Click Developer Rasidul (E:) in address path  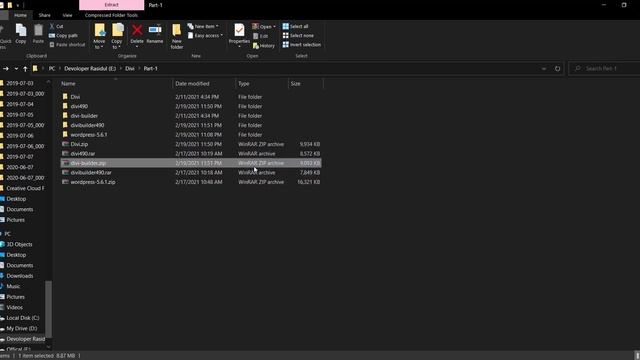(x=90, y=69)
